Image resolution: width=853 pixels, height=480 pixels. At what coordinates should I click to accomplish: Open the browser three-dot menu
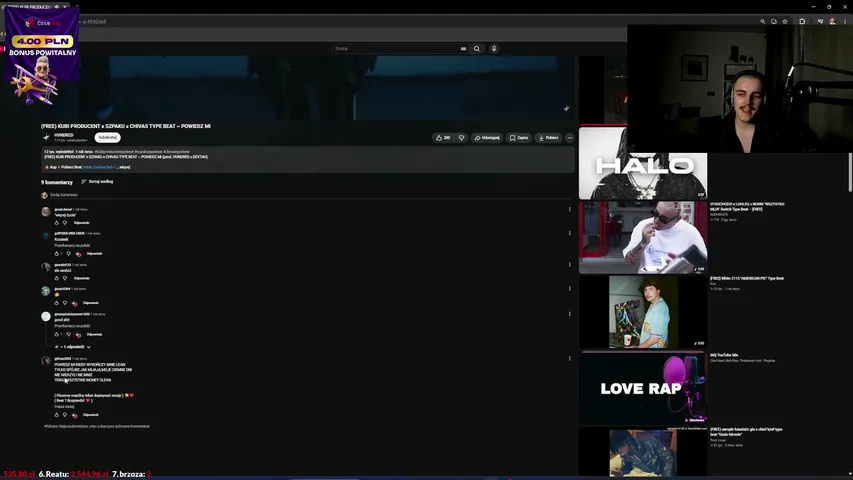pyautogui.click(x=845, y=21)
